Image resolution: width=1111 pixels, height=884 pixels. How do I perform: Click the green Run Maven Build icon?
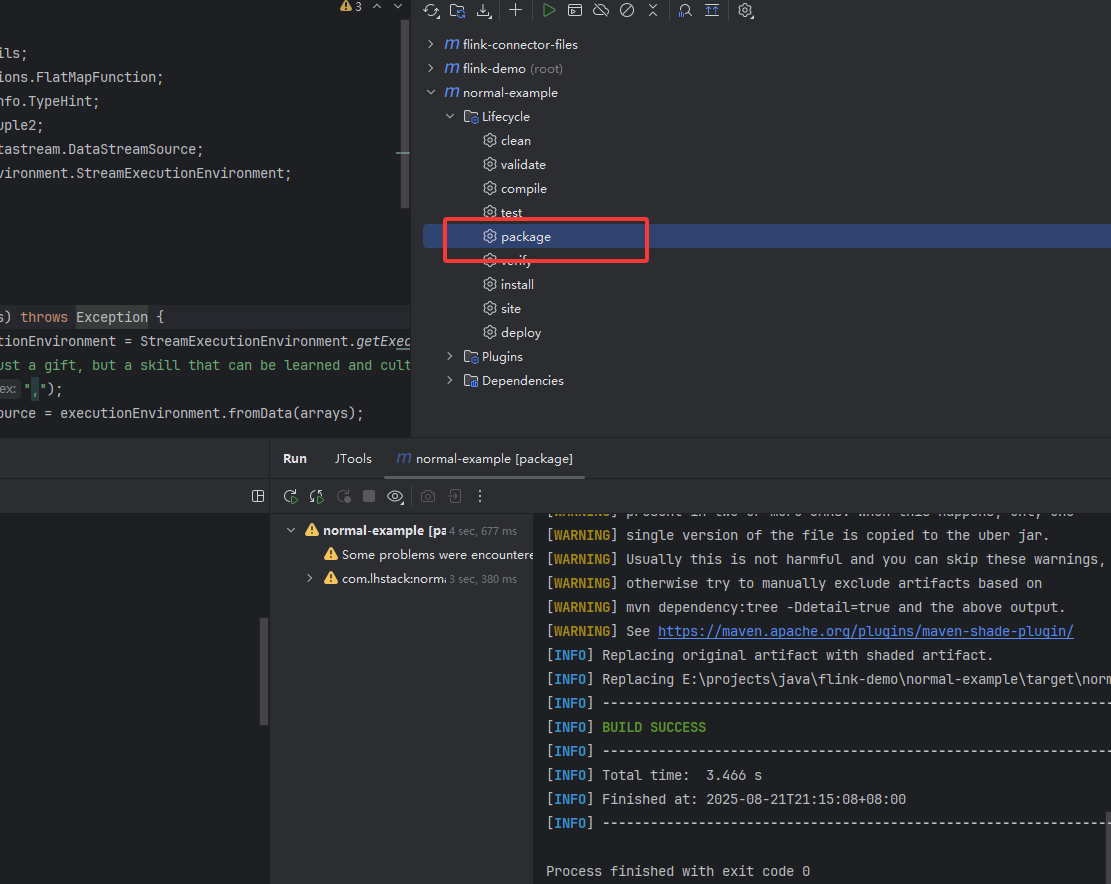pos(549,10)
